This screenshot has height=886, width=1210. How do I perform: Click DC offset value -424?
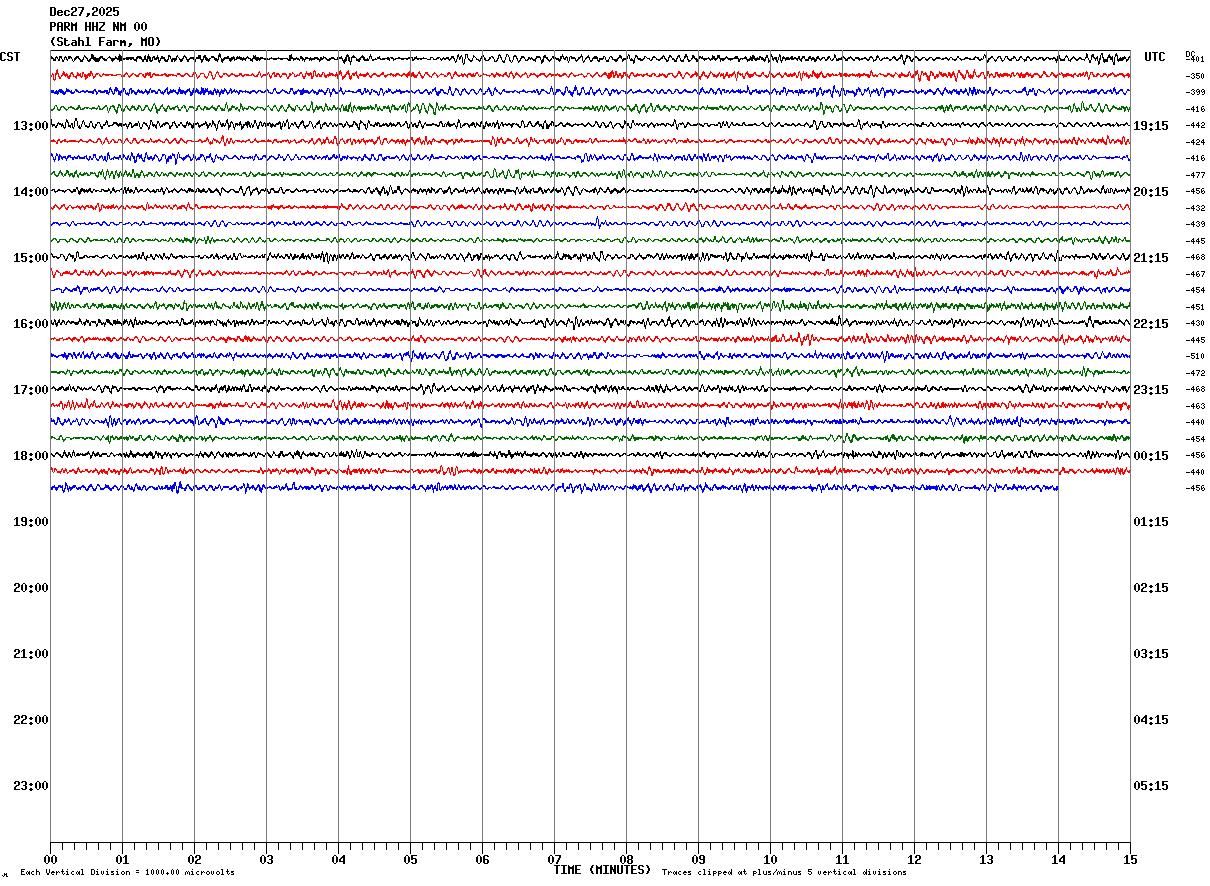(1195, 142)
